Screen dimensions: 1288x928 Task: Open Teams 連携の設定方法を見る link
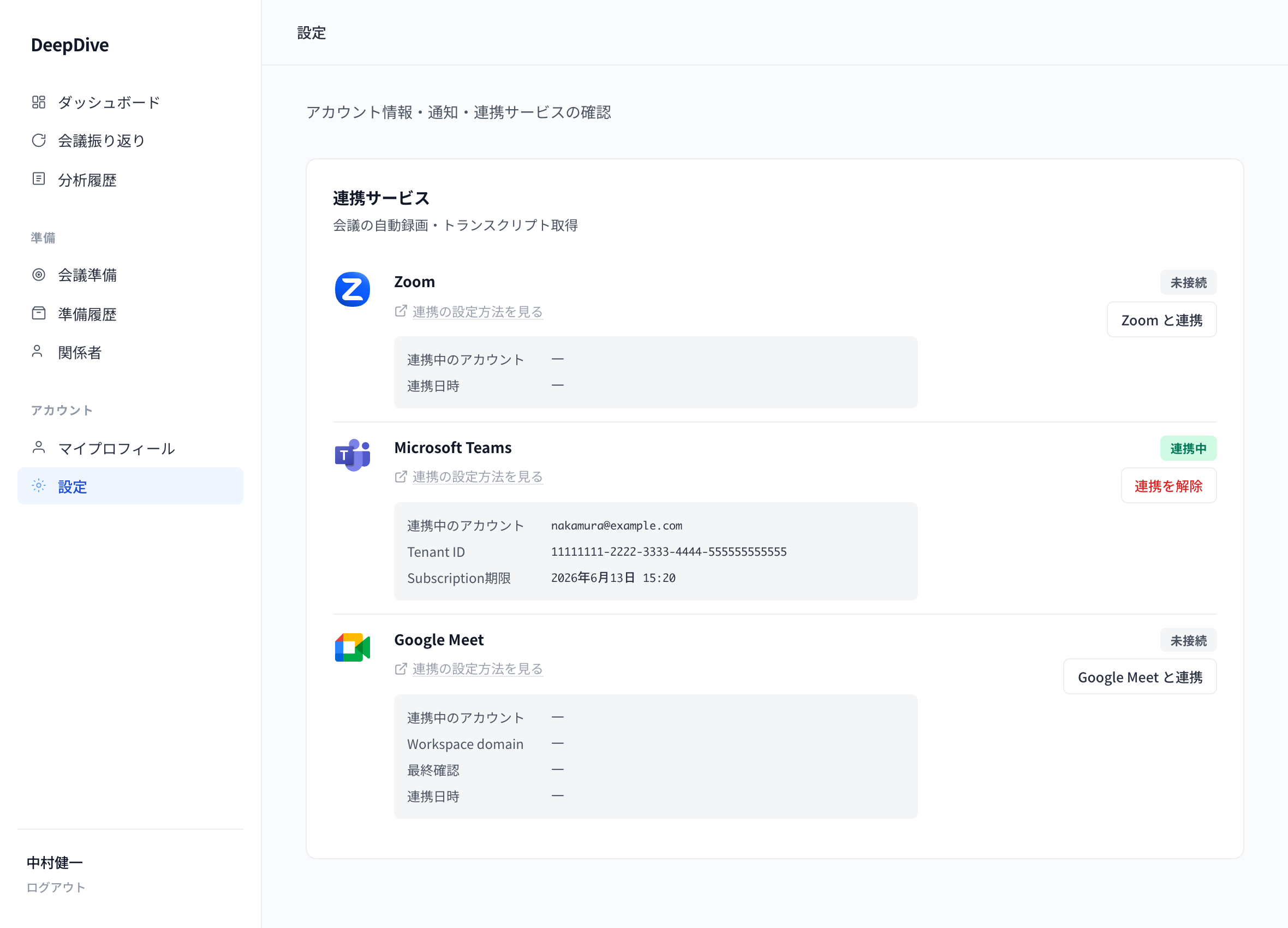[x=478, y=477]
